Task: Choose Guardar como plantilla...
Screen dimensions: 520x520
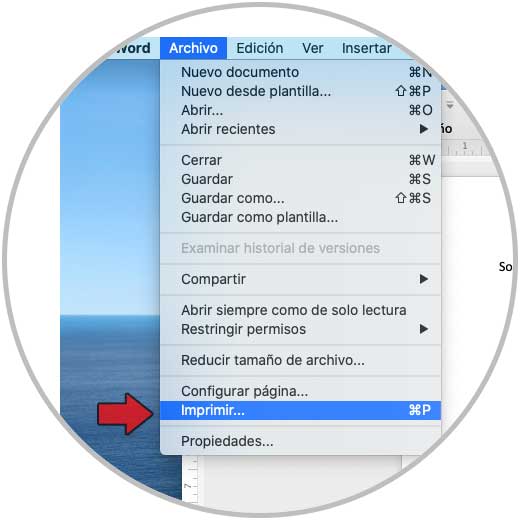Action: (x=300, y=217)
